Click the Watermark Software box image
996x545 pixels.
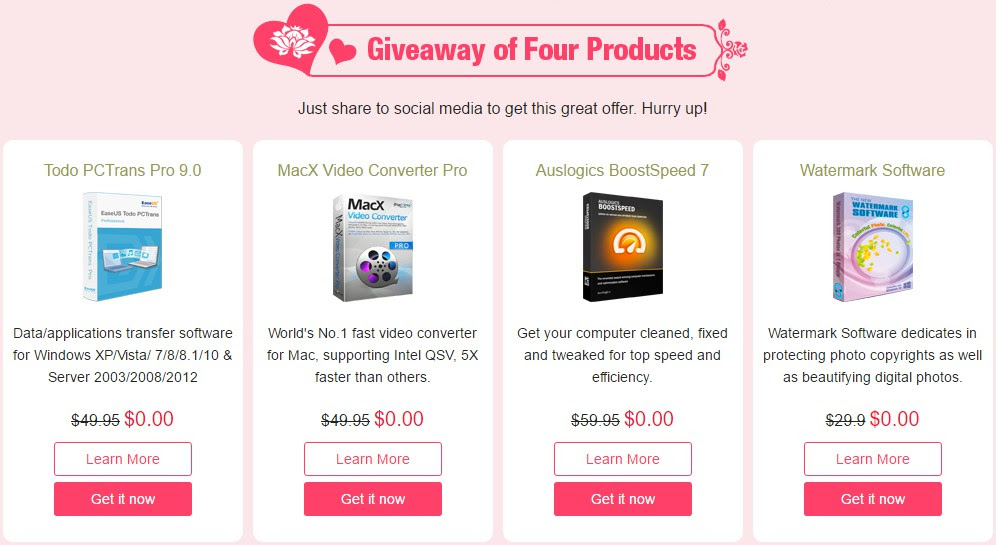(873, 246)
